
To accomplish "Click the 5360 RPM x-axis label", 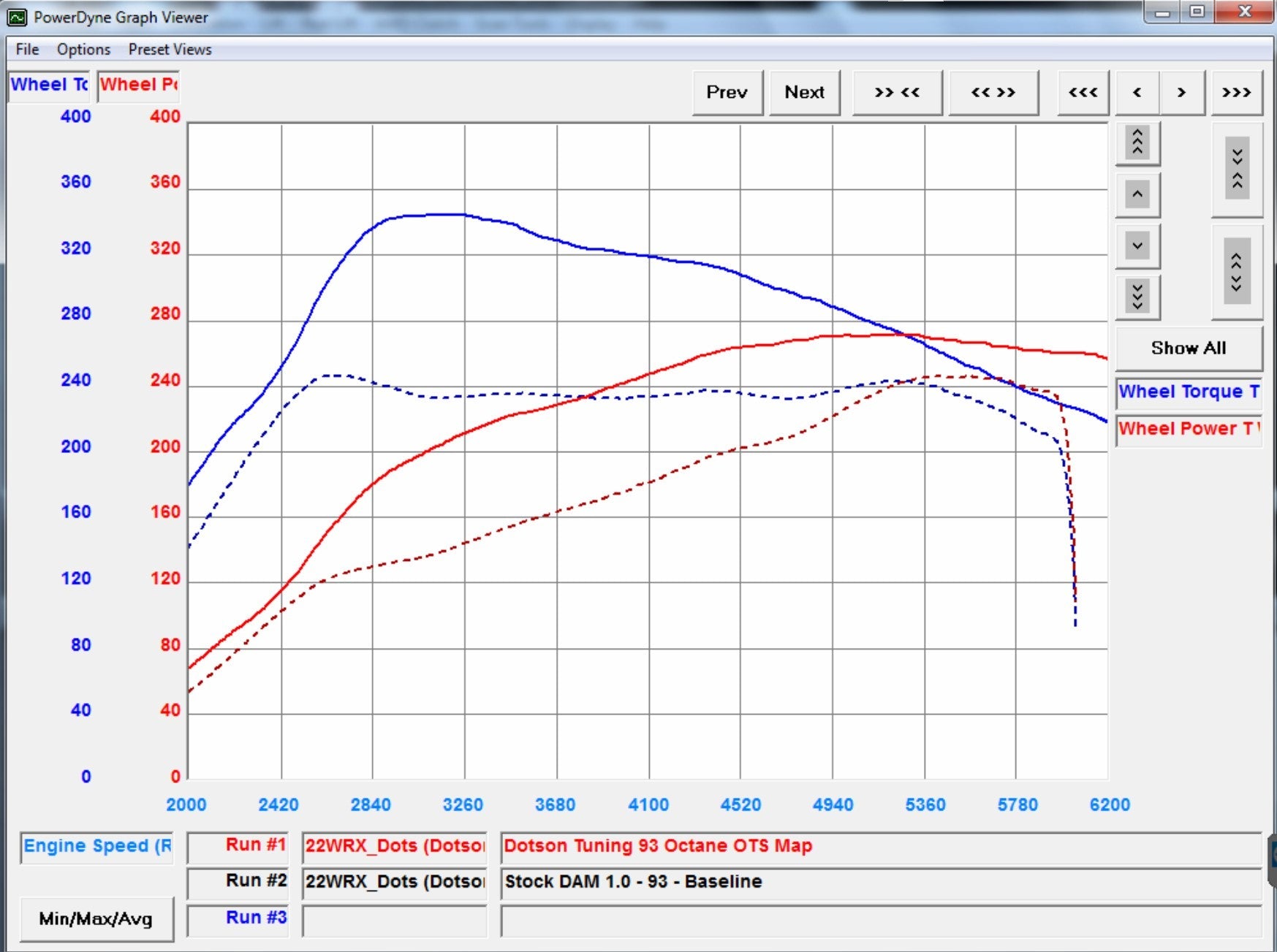I will (925, 805).
